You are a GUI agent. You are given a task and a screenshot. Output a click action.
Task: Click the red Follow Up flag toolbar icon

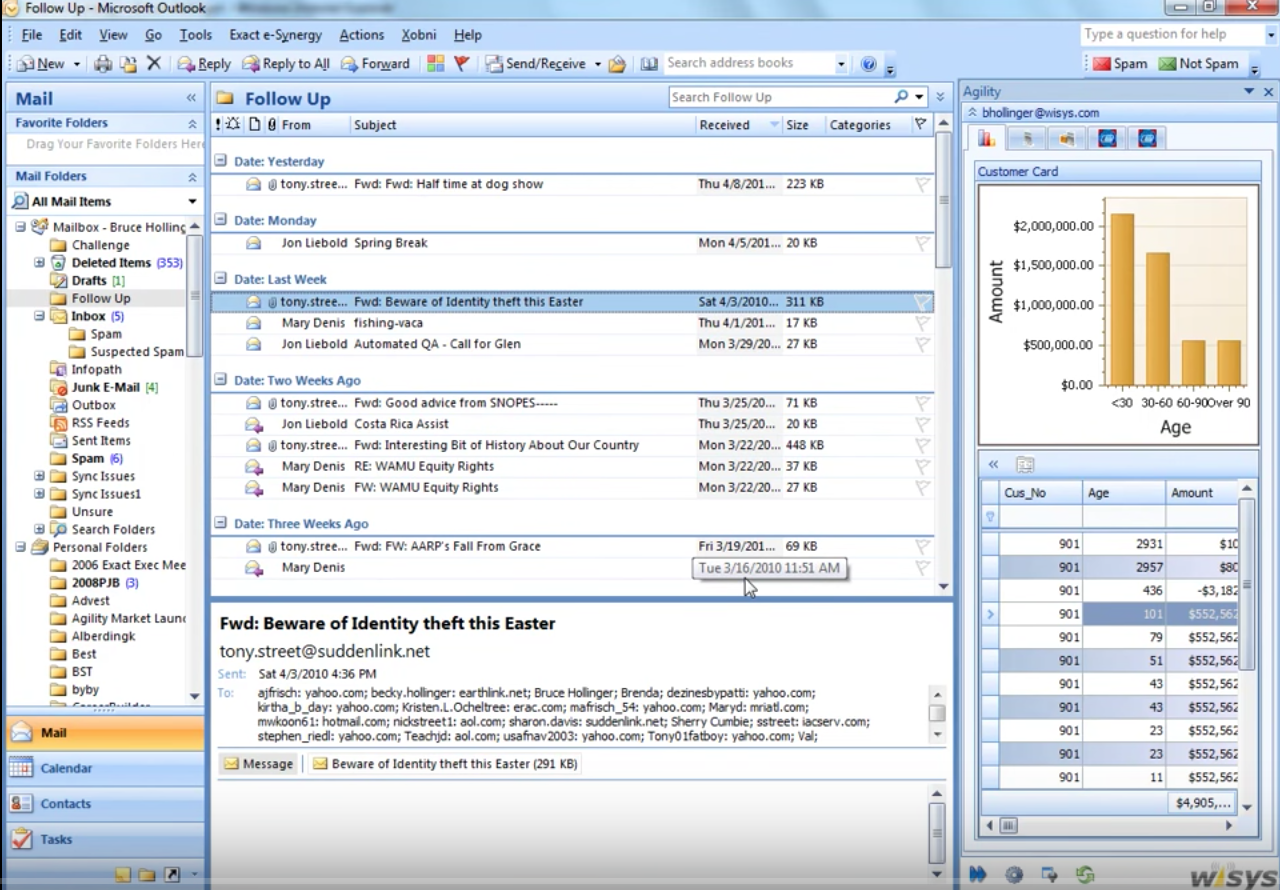[461, 63]
